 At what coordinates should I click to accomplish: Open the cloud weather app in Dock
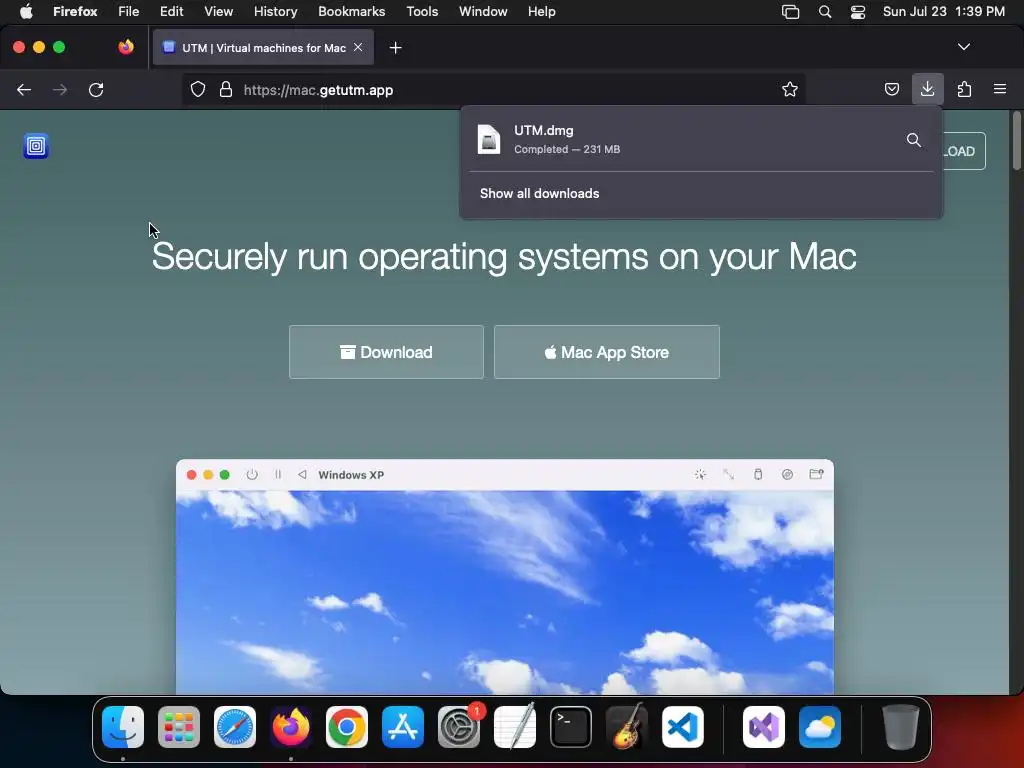coord(820,727)
